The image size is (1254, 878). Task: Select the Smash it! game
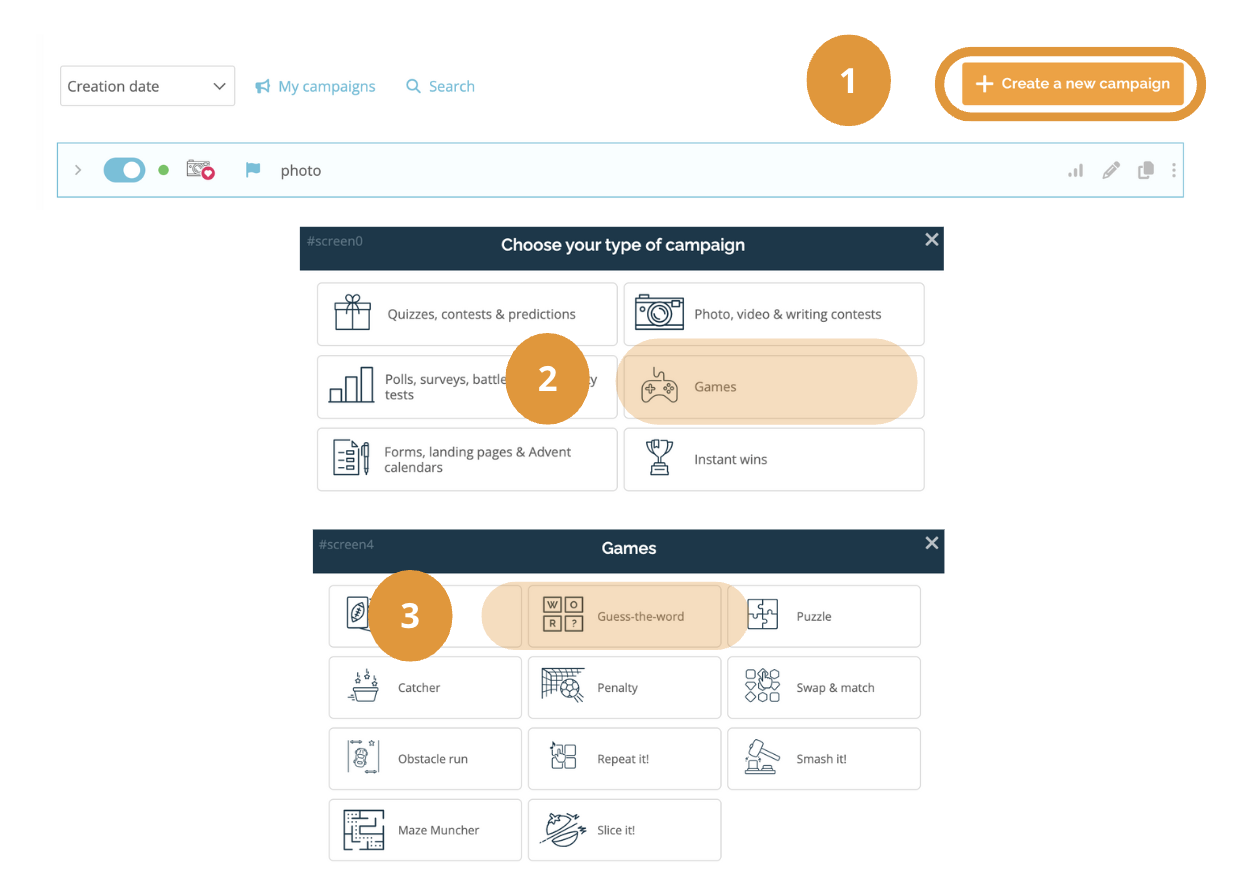823,759
